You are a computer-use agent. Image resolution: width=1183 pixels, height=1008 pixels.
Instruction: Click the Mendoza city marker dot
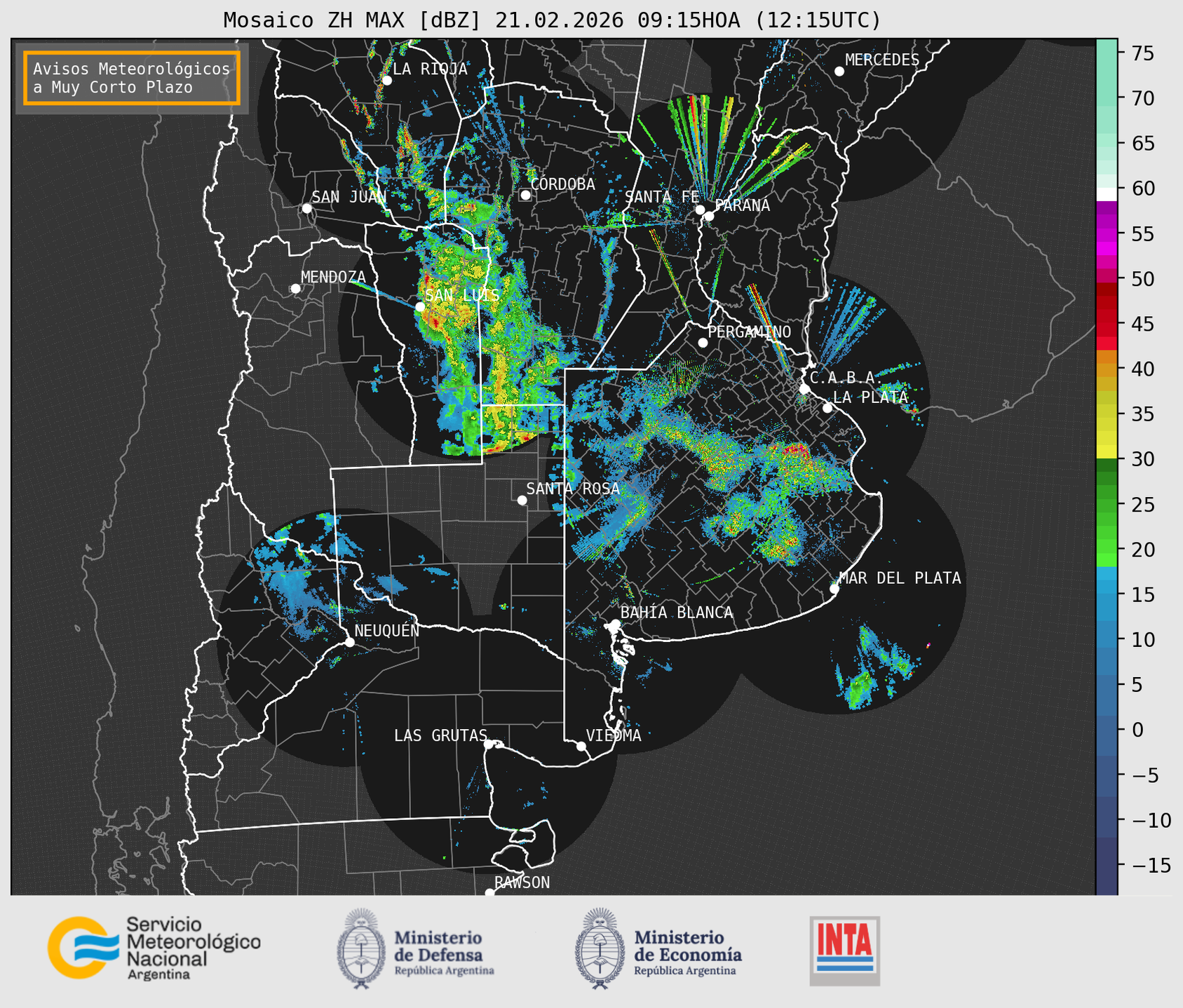295,289
